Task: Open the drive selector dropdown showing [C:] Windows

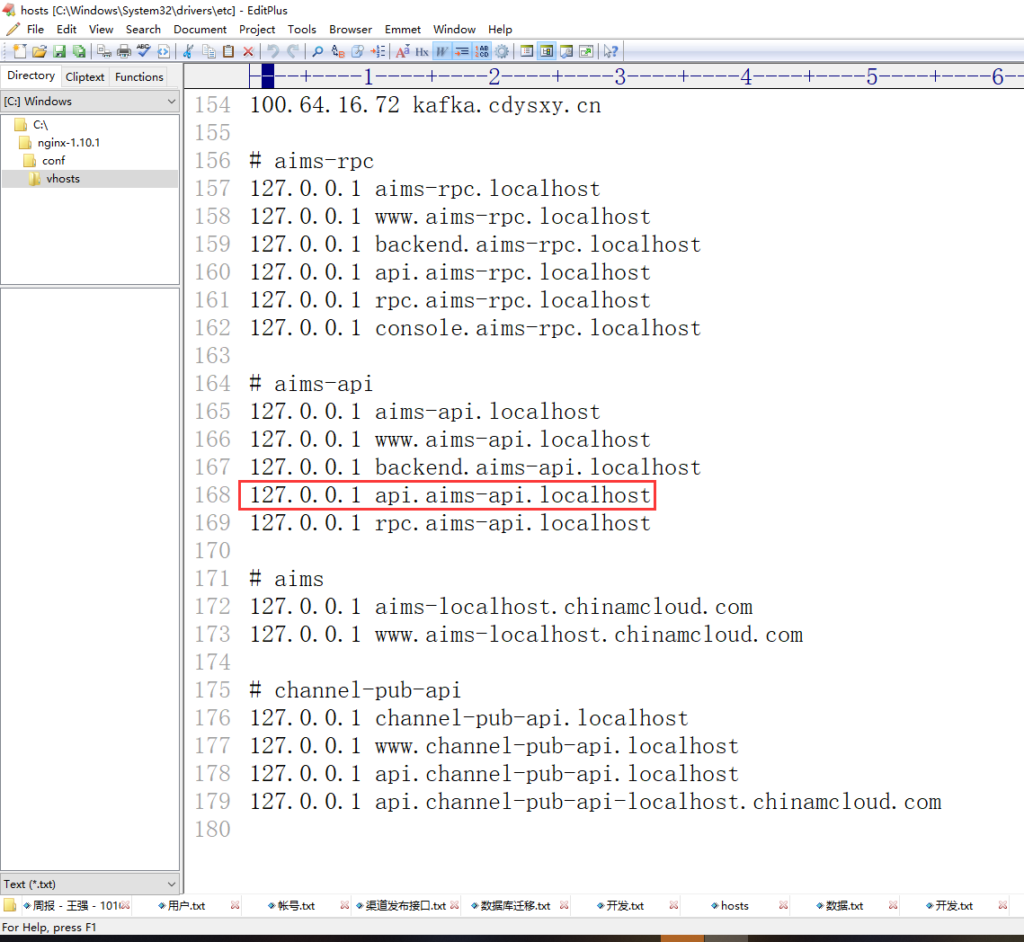Action: tap(90, 101)
